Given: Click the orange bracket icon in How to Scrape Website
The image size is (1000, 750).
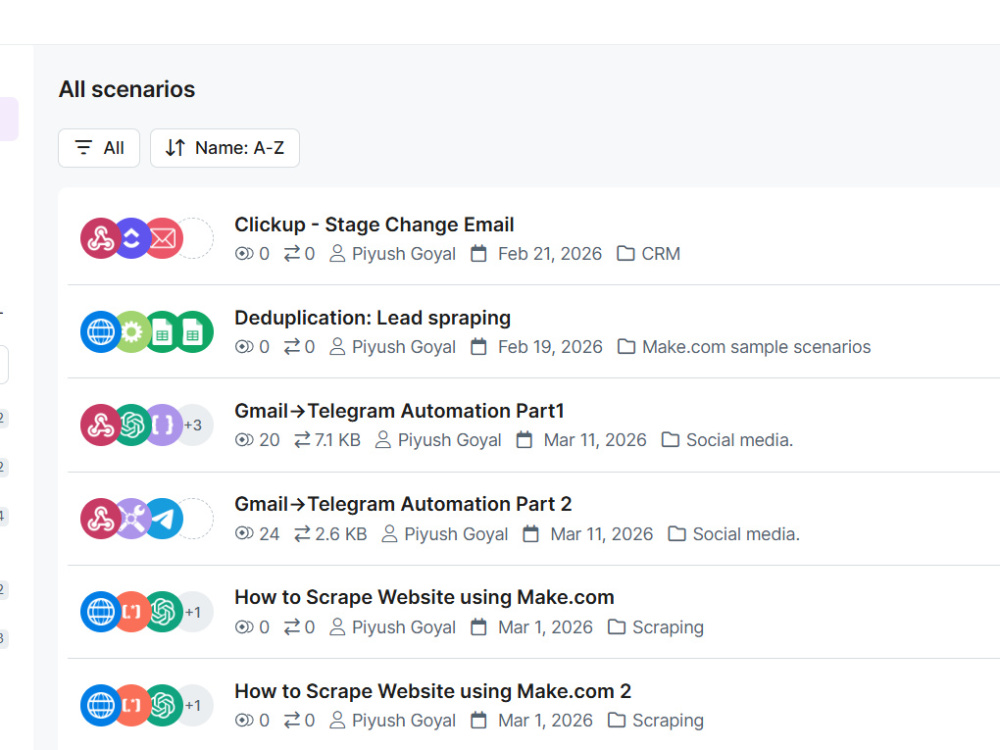Looking at the screenshot, I should [131, 612].
